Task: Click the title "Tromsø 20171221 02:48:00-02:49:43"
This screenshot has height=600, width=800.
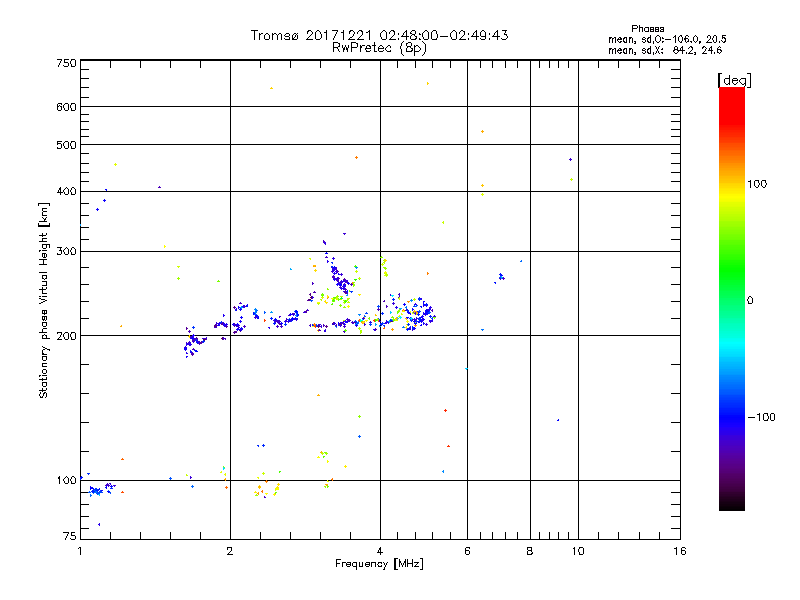Action: (379, 35)
